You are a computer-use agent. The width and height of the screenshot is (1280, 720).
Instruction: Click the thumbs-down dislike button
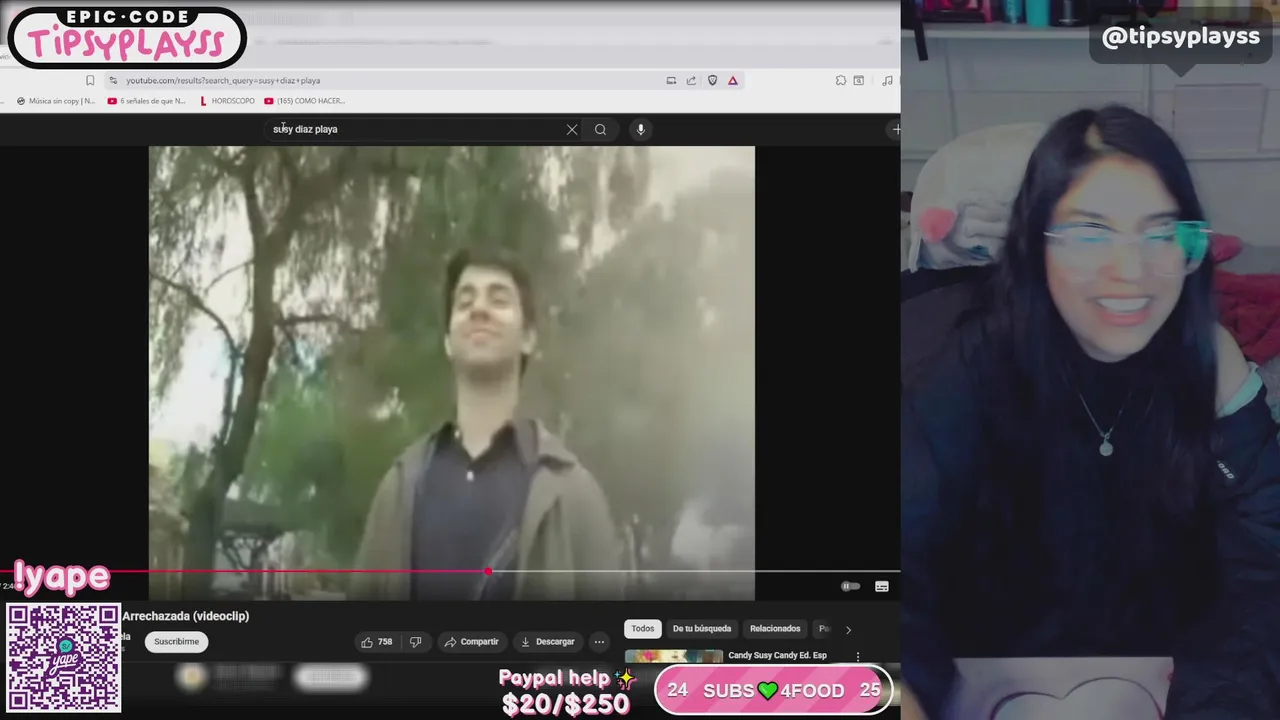pyautogui.click(x=416, y=642)
